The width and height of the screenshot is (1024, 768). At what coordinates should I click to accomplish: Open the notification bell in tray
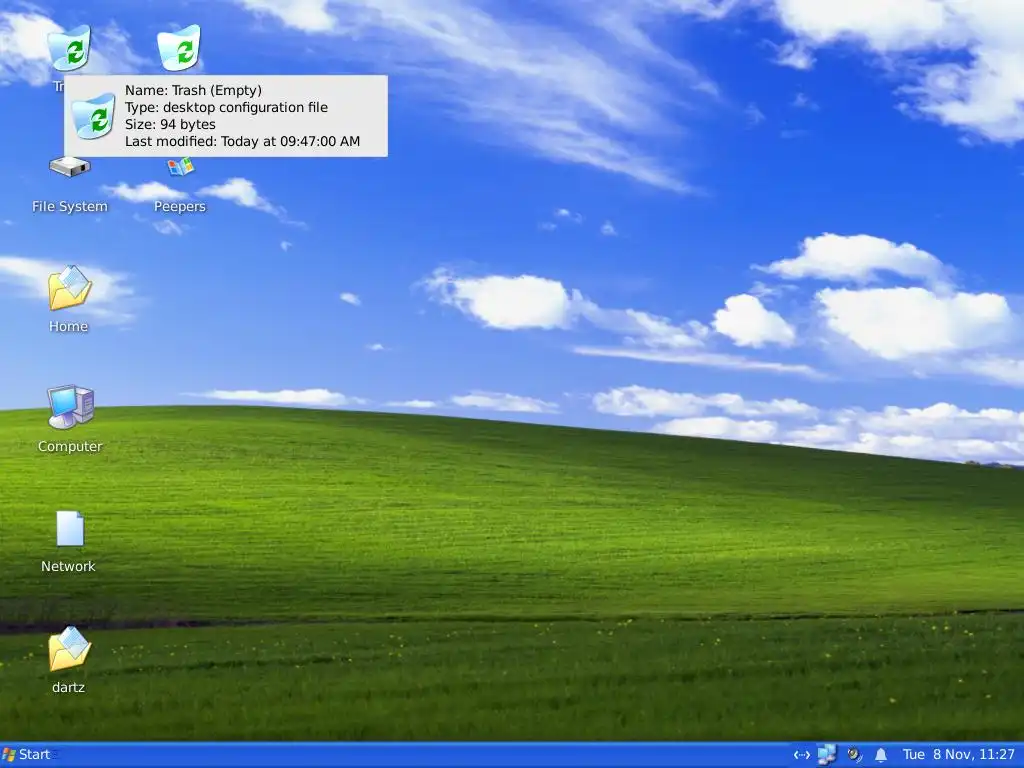coord(880,755)
